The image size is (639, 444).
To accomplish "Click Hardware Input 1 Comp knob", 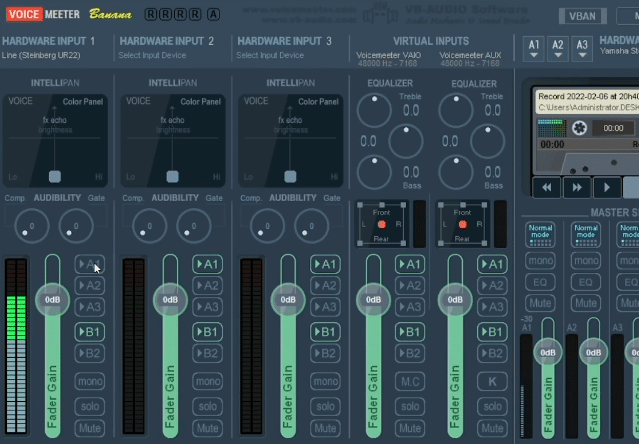I will 30,226.
